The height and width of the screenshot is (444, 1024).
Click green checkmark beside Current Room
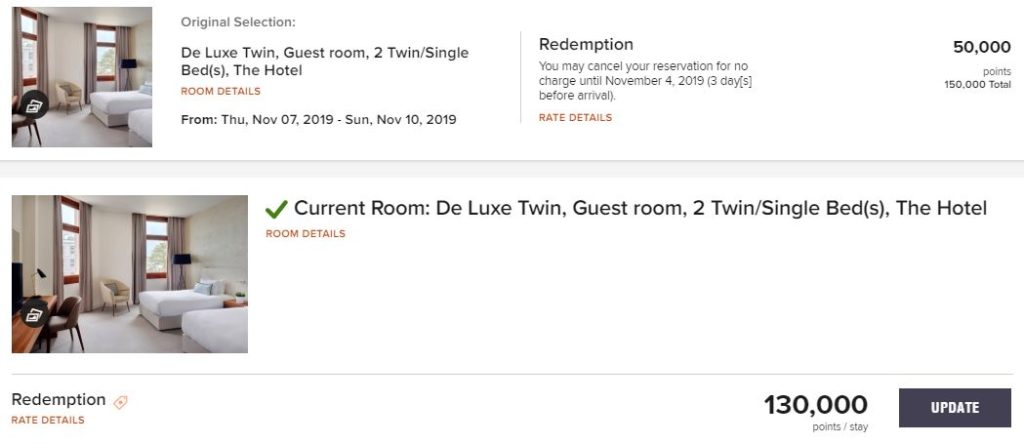pos(276,209)
